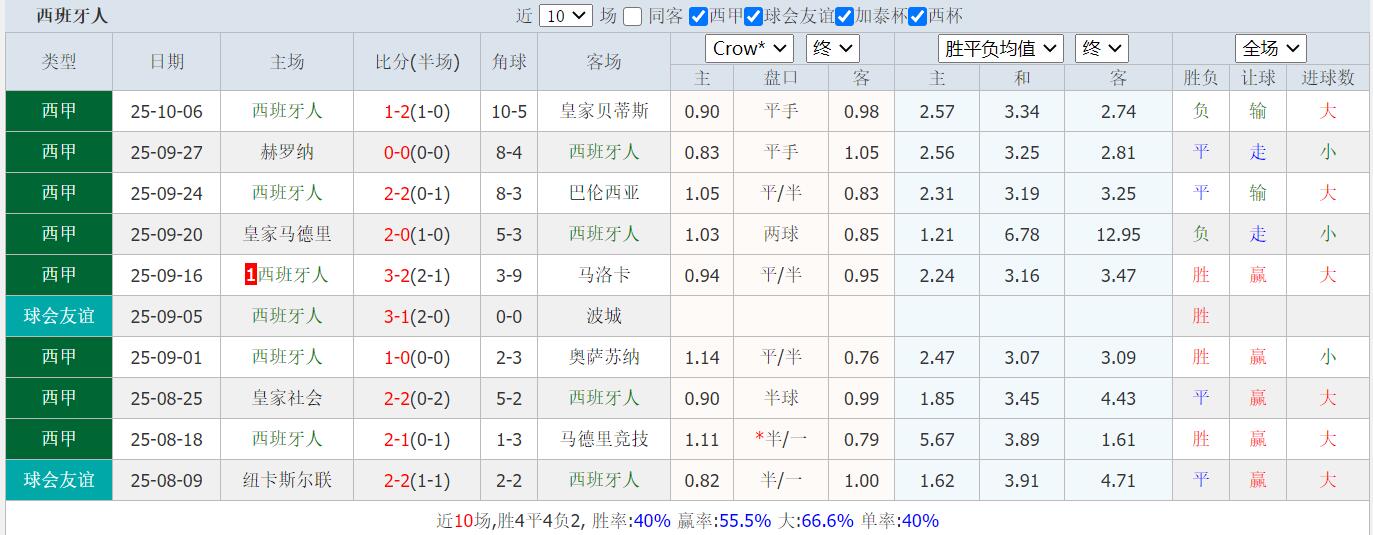Click the 3-2(2-1) score against 马洛卡
The width and height of the screenshot is (1373, 535).
pos(417,275)
